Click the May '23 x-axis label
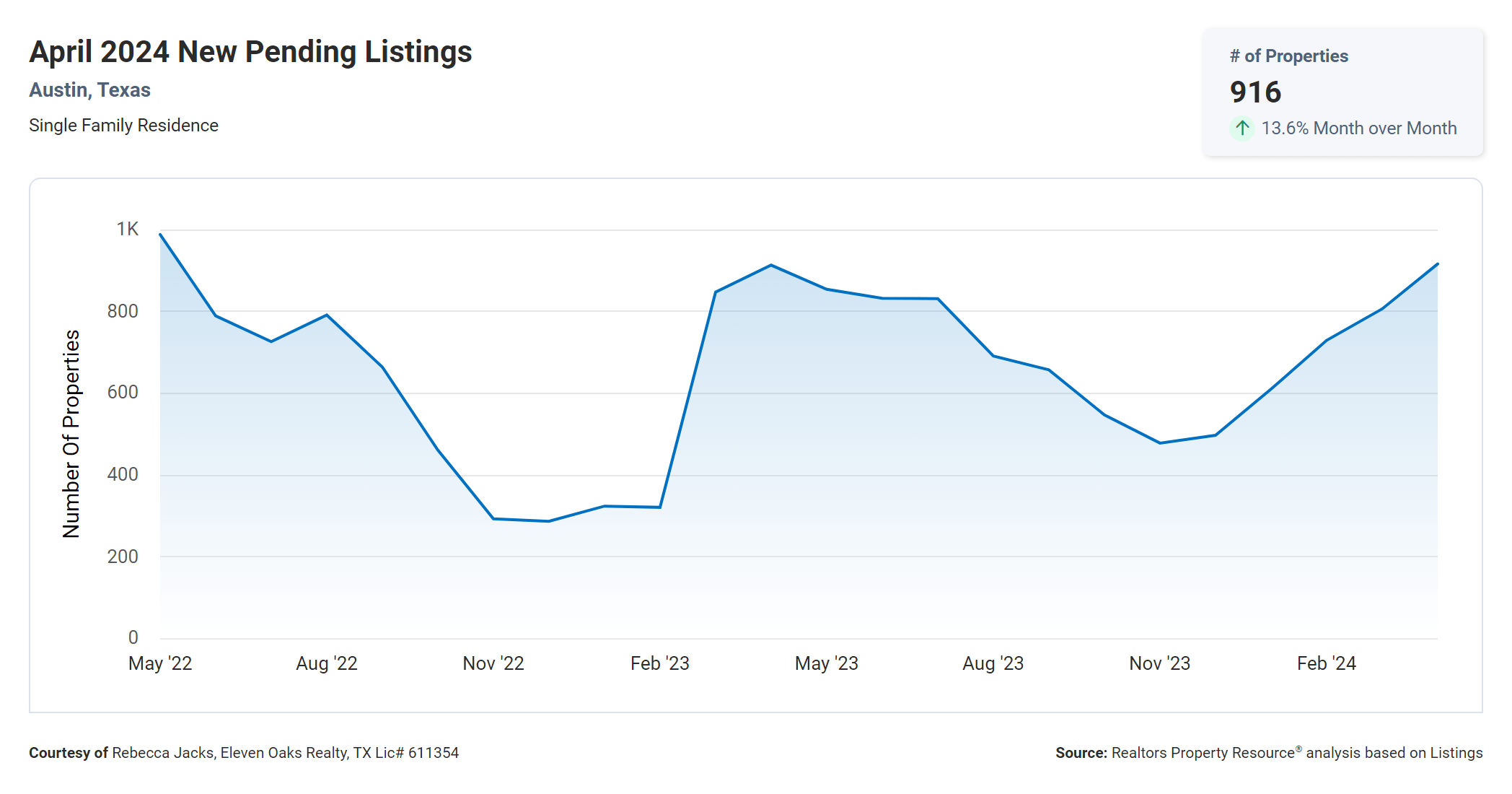This screenshot has width=1512, height=794. [x=827, y=663]
